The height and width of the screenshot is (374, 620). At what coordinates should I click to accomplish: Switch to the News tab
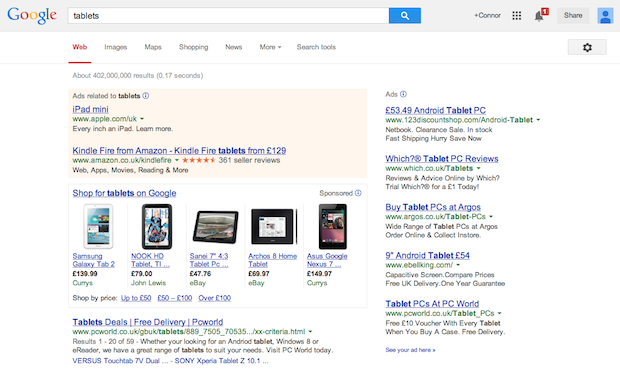(234, 47)
